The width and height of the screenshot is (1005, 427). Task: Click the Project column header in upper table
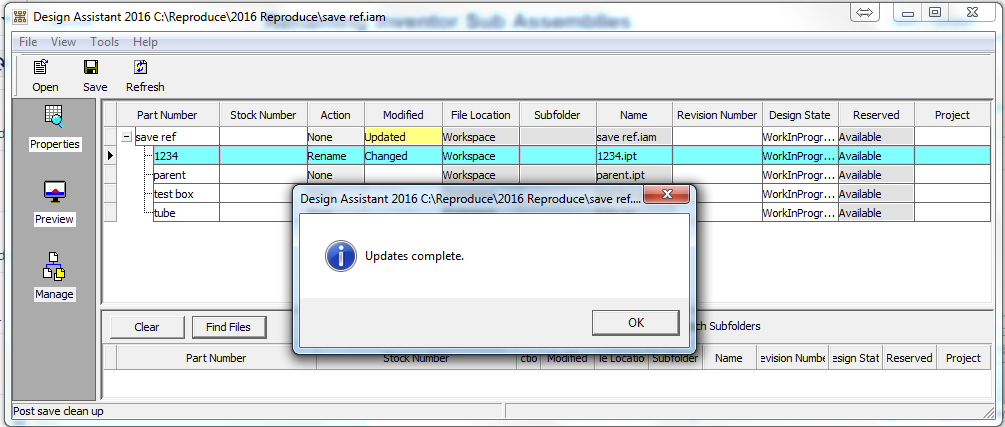(x=952, y=115)
